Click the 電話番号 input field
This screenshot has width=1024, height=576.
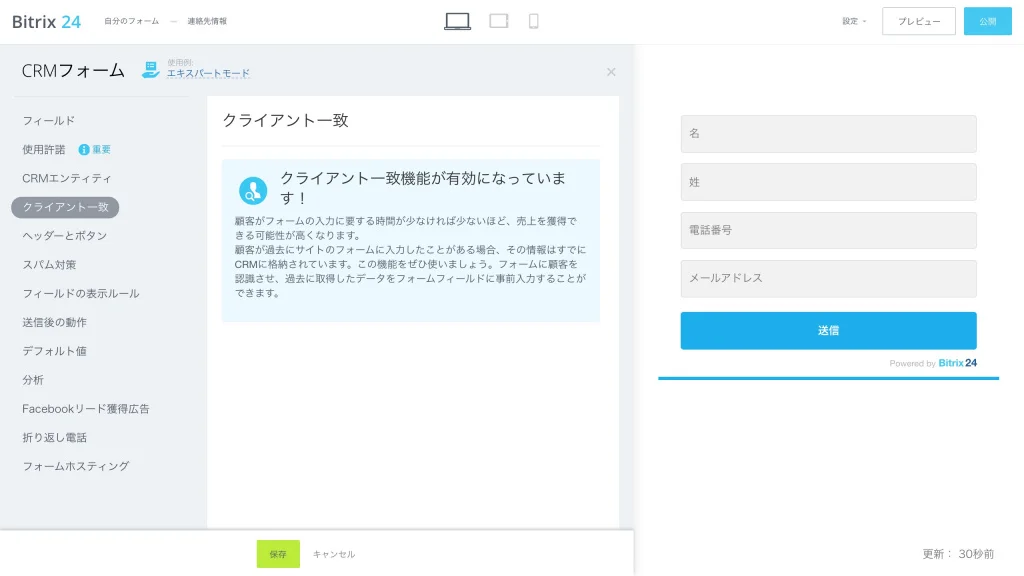coord(828,231)
